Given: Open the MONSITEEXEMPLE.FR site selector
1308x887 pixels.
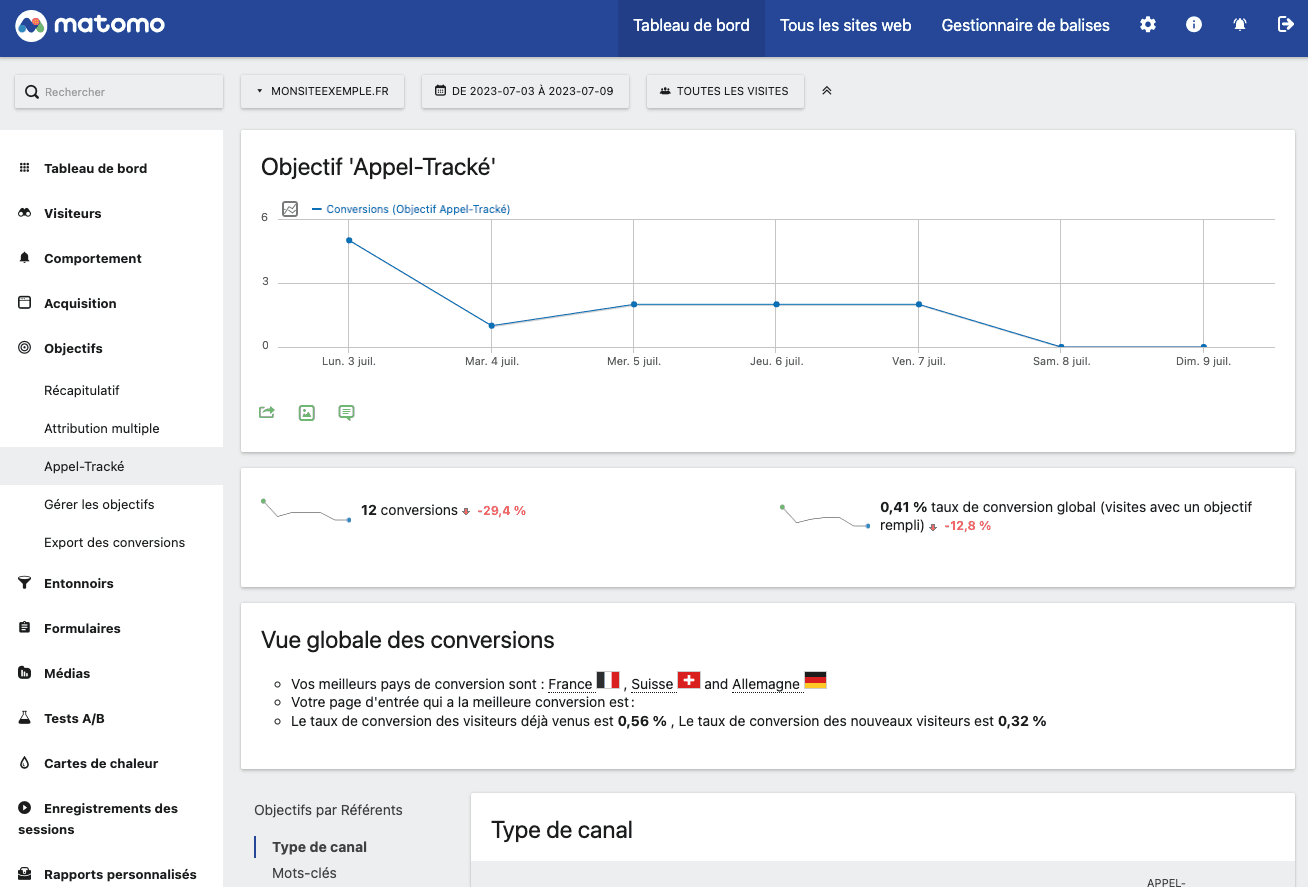Looking at the screenshot, I should [x=322, y=91].
